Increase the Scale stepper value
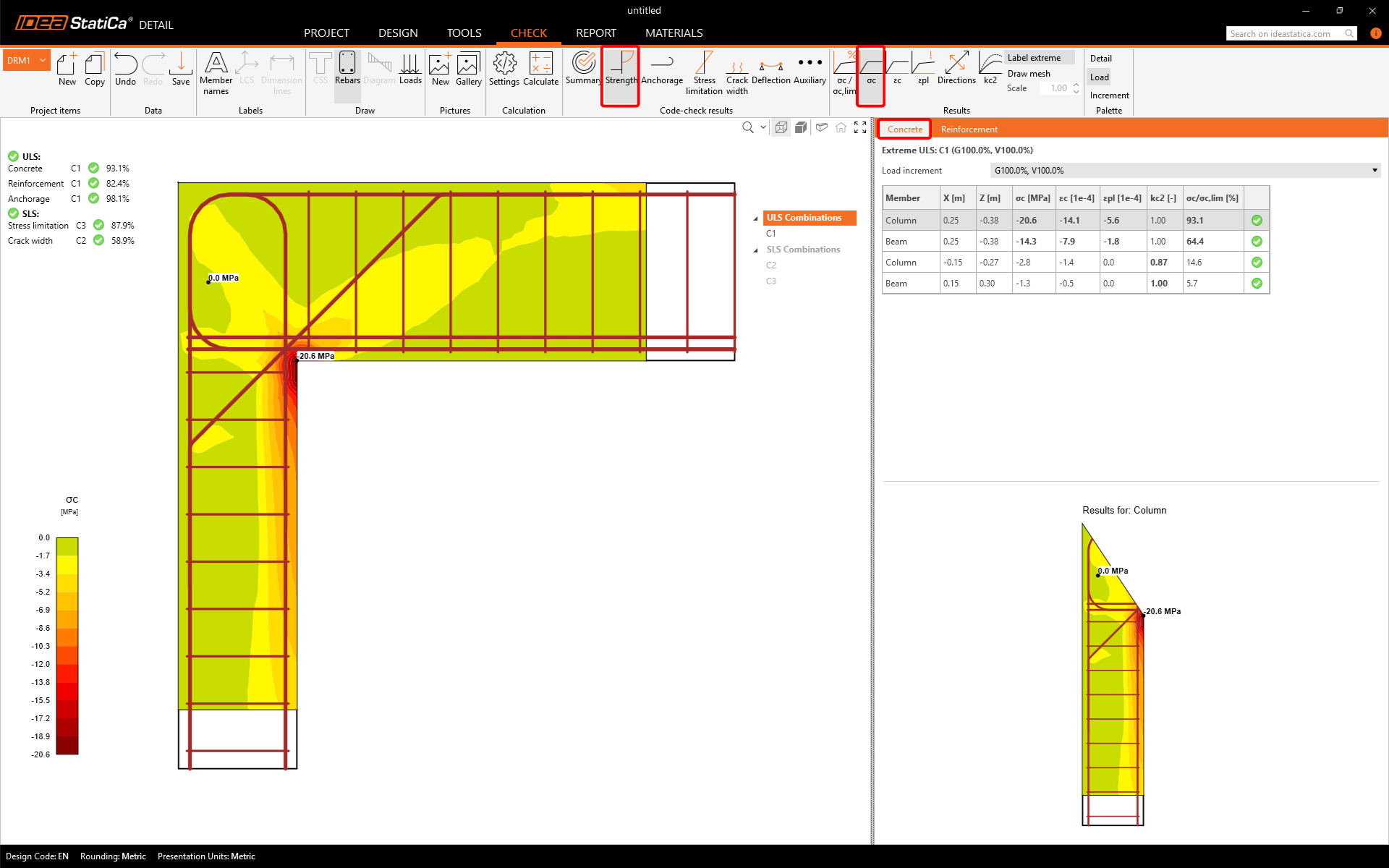Image resolution: width=1389 pixels, height=868 pixels. tap(1076, 85)
